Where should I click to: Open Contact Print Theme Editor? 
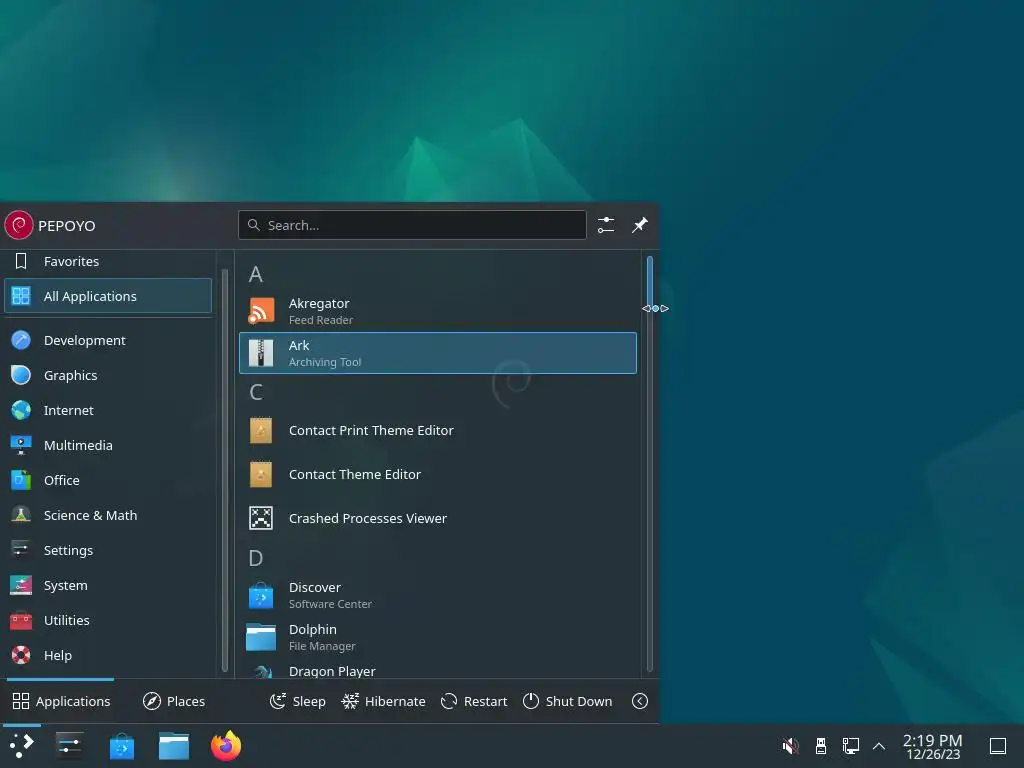[x=438, y=430]
